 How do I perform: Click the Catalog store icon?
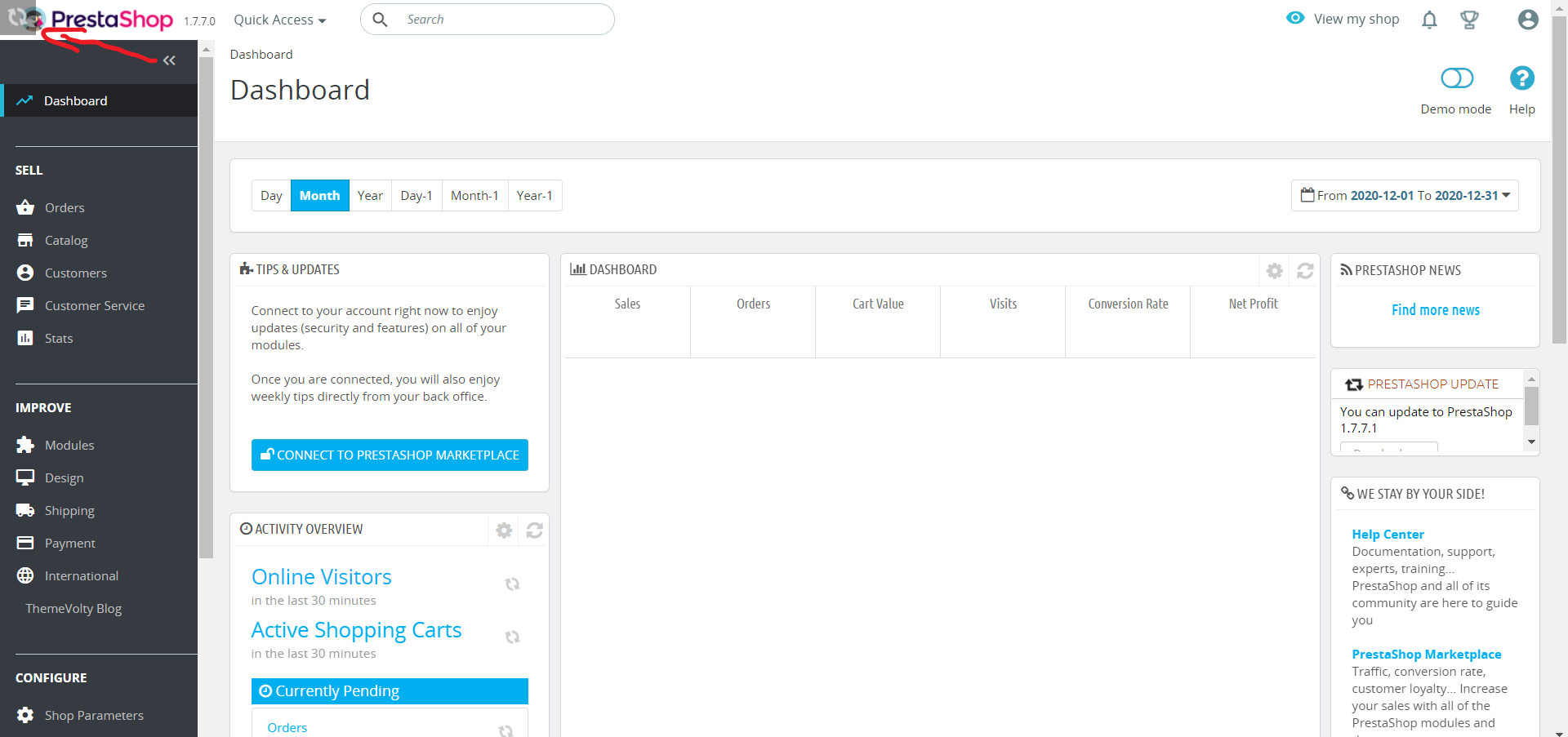point(25,240)
